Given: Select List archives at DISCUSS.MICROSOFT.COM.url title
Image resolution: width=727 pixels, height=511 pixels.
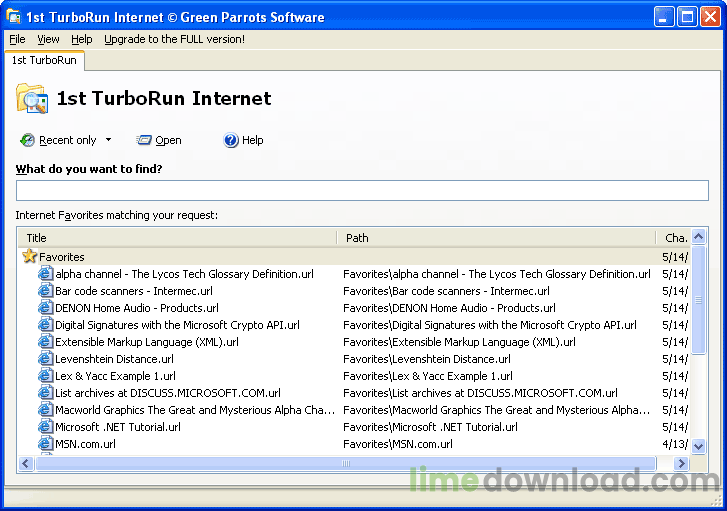Looking at the screenshot, I should [x=168, y=393].
